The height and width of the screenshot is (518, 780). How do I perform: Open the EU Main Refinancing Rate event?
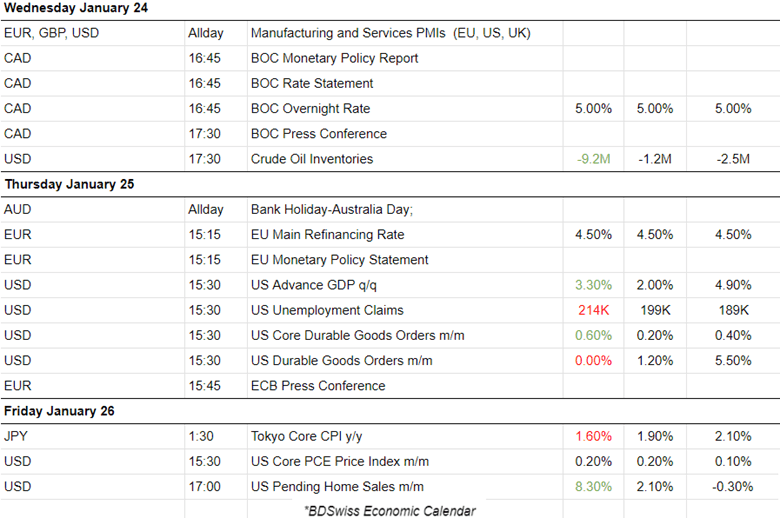(x=327, y=235)
